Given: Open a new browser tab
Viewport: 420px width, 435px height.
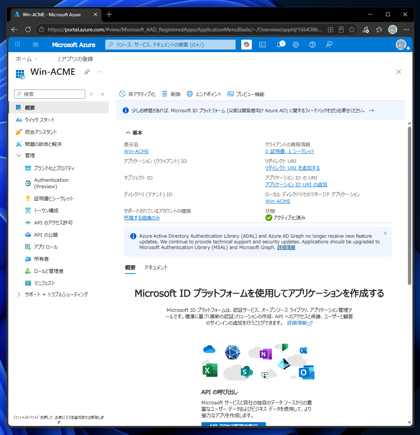Looking at the screenshot, I should (x=109, y=14).
